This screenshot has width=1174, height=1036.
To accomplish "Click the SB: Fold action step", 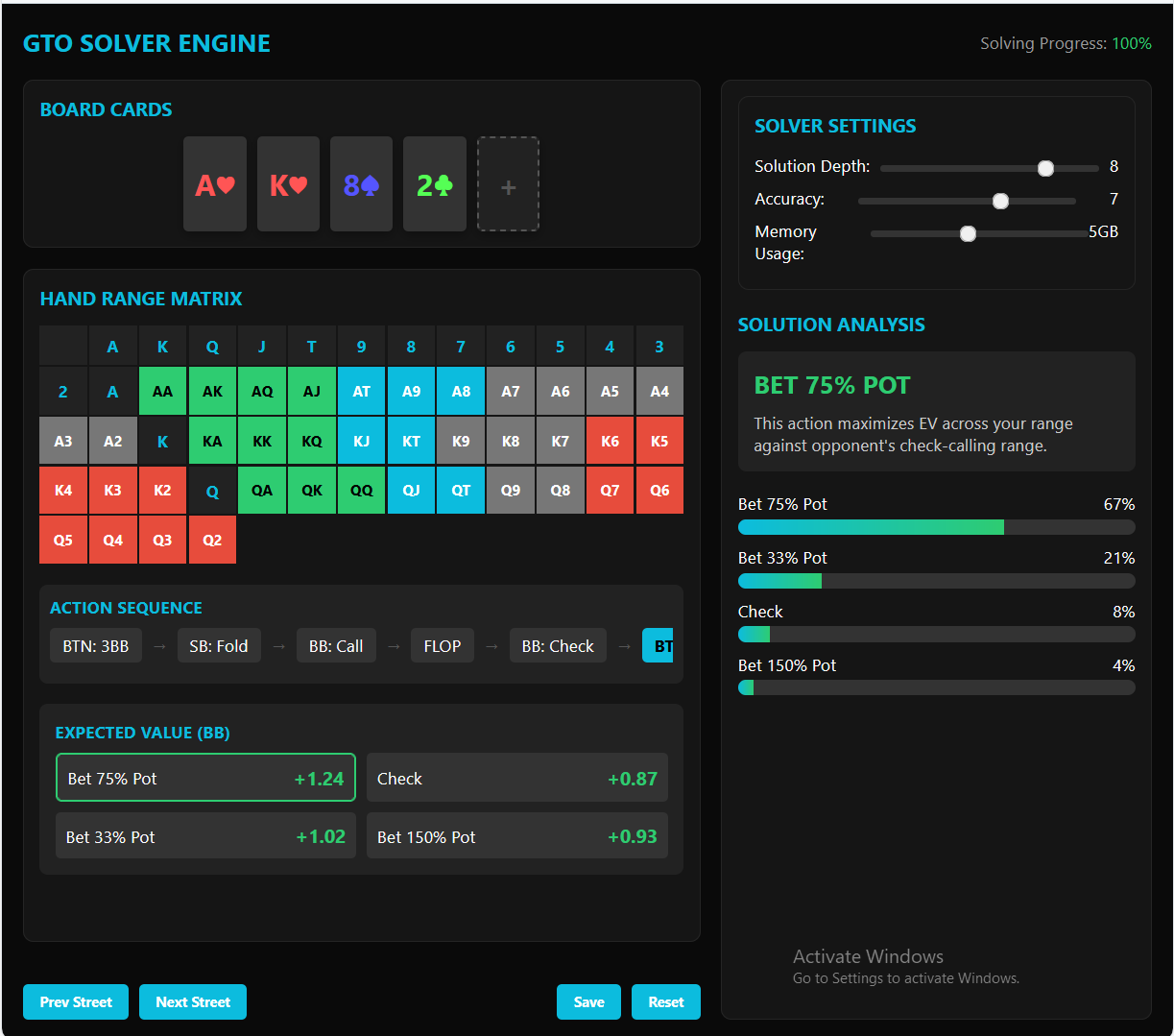I will point(219,646).
